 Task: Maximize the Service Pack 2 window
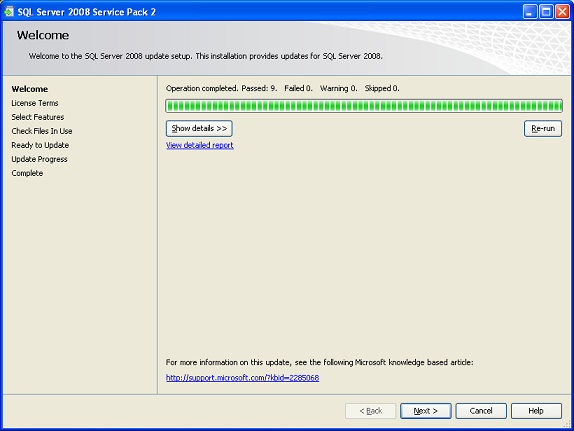546,12
